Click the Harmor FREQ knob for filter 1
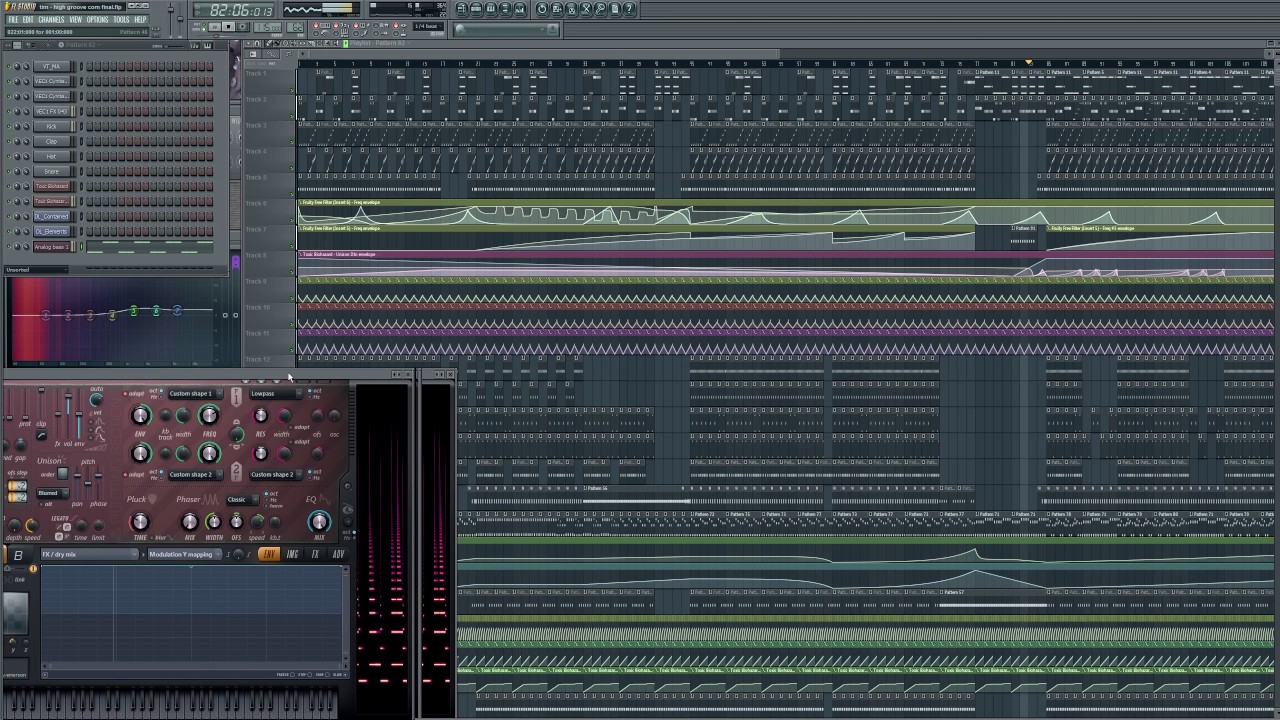The width and height of the screenshot is (1280, 720). tap(209, 415)
